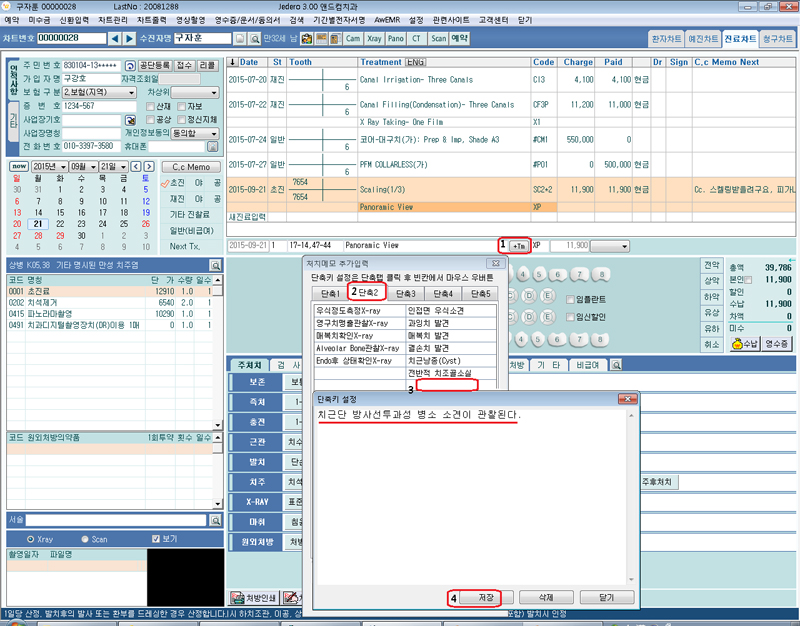Click the refresh icon beside resident number
800x626 pixels.
[129, 64]
